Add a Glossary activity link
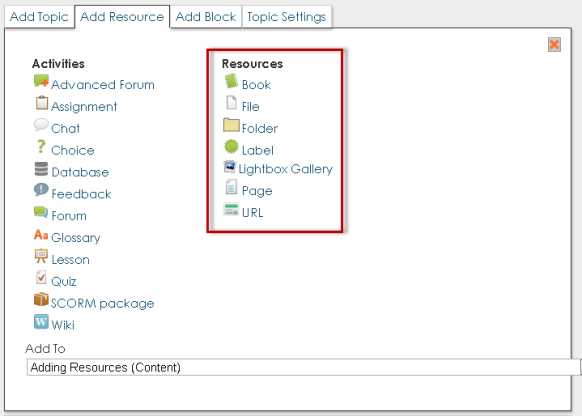 pos(76,238)
